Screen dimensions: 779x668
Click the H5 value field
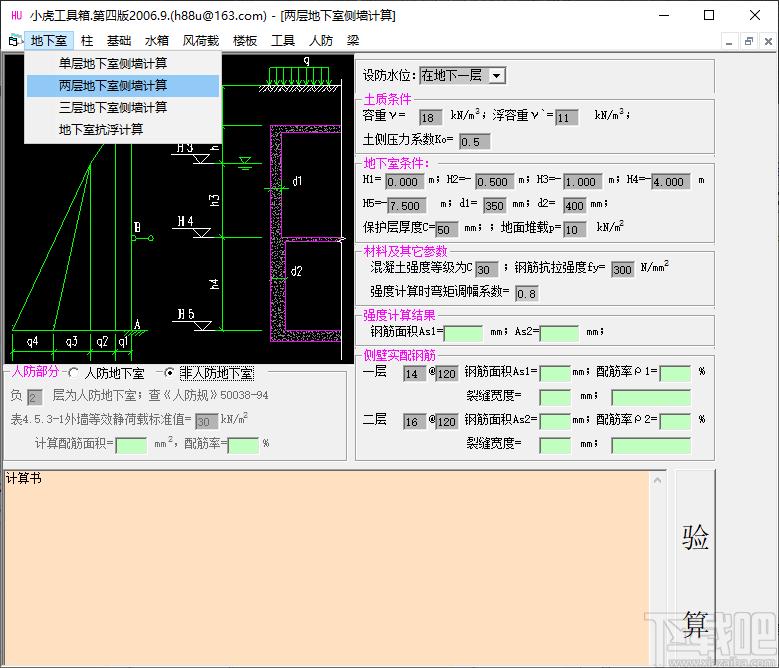(406, 206)
